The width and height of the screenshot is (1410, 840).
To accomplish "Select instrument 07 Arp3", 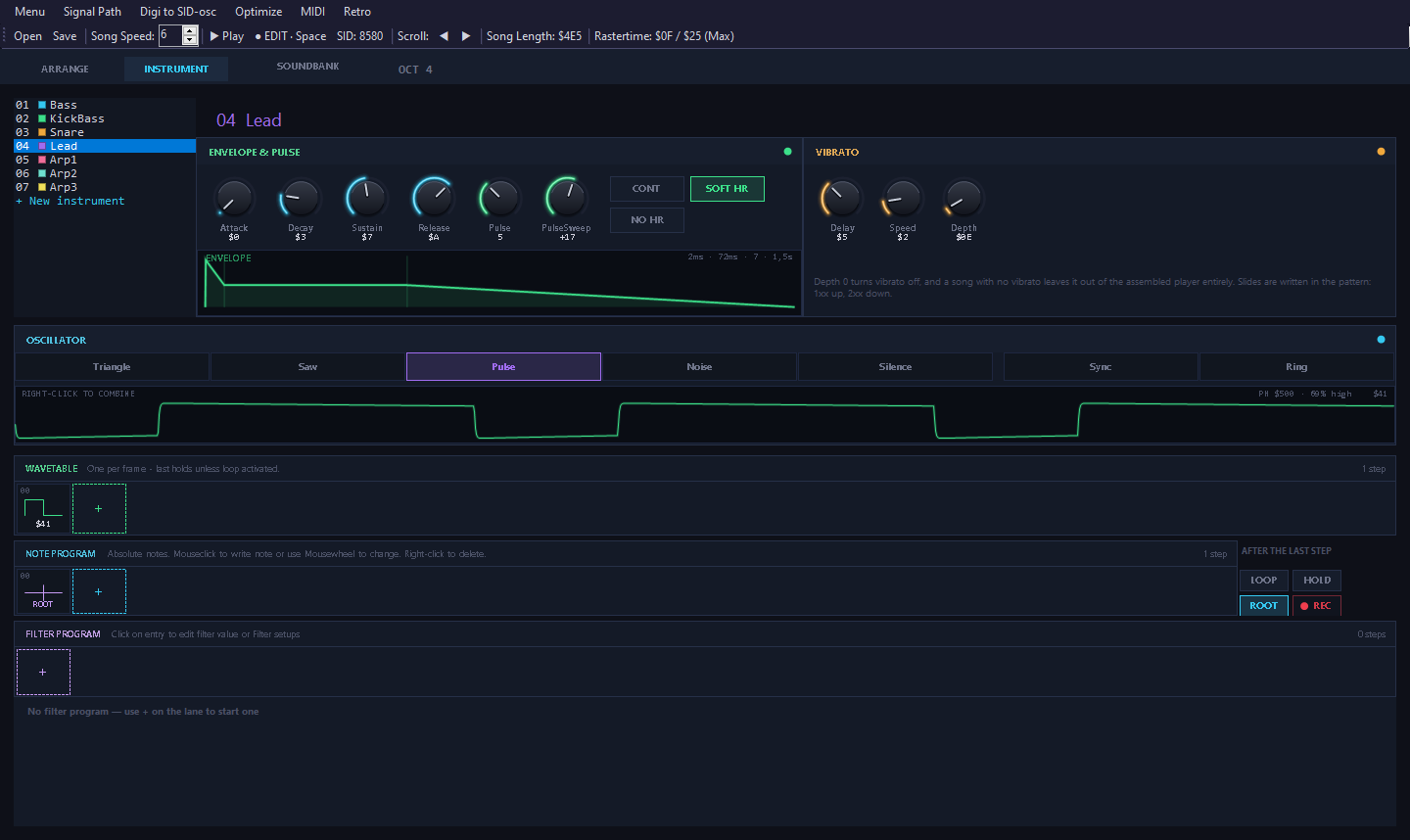I will (x=105, y=187).
